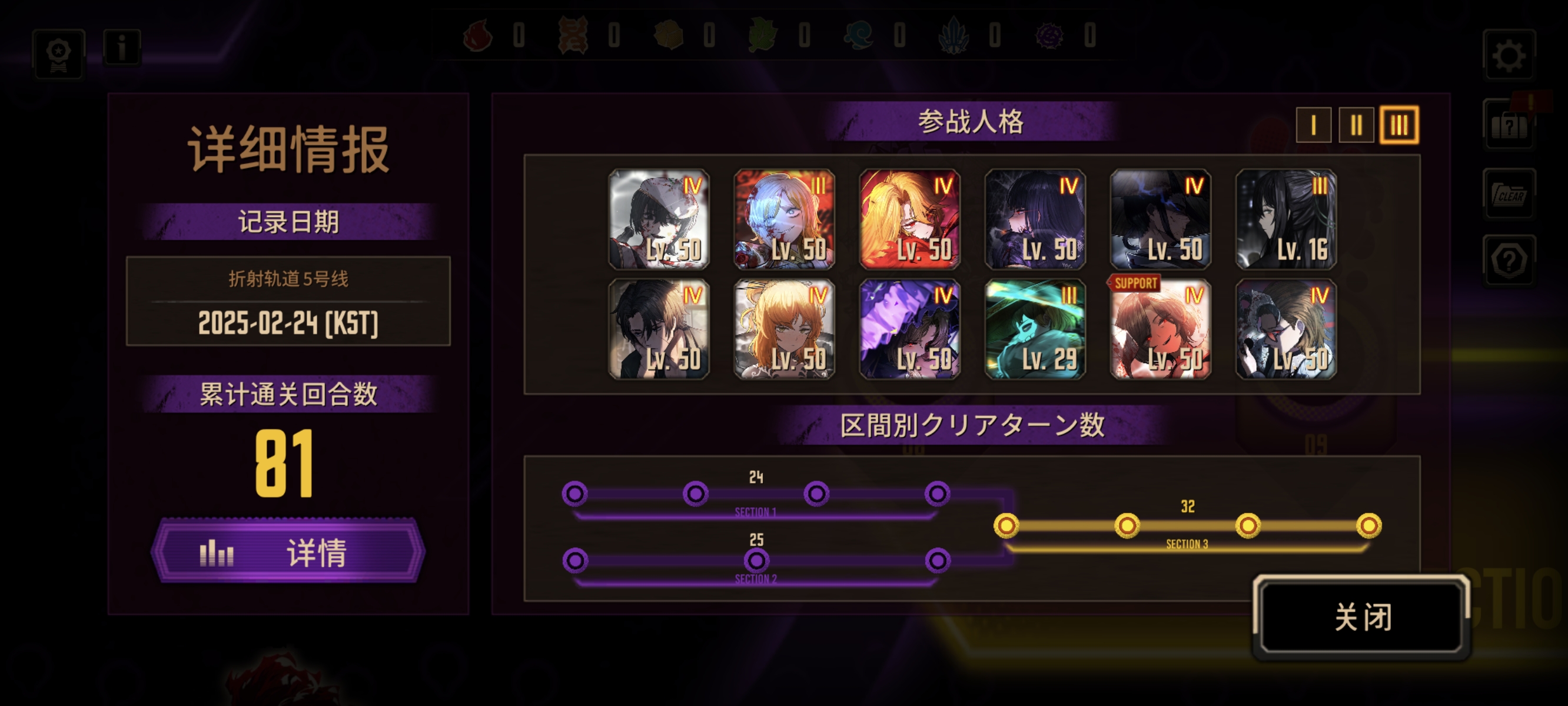Click the medal badge icon

58,54
